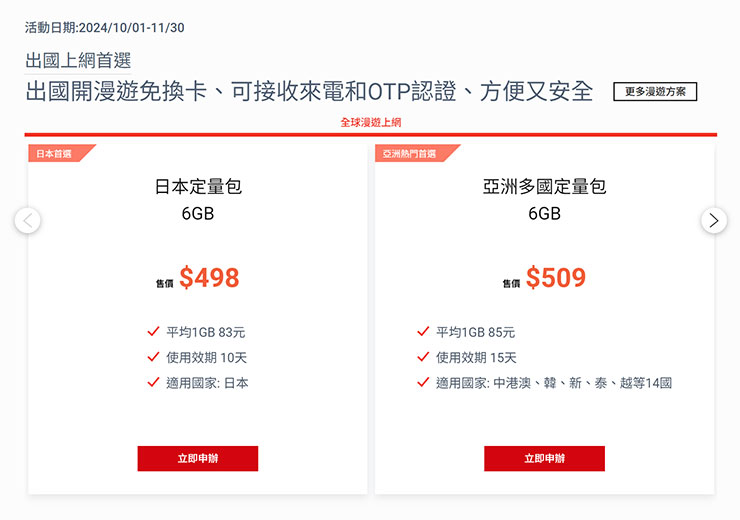The image size is (740, 520).
Task: Click the previous carousel arrow
Action: [28, 220]
